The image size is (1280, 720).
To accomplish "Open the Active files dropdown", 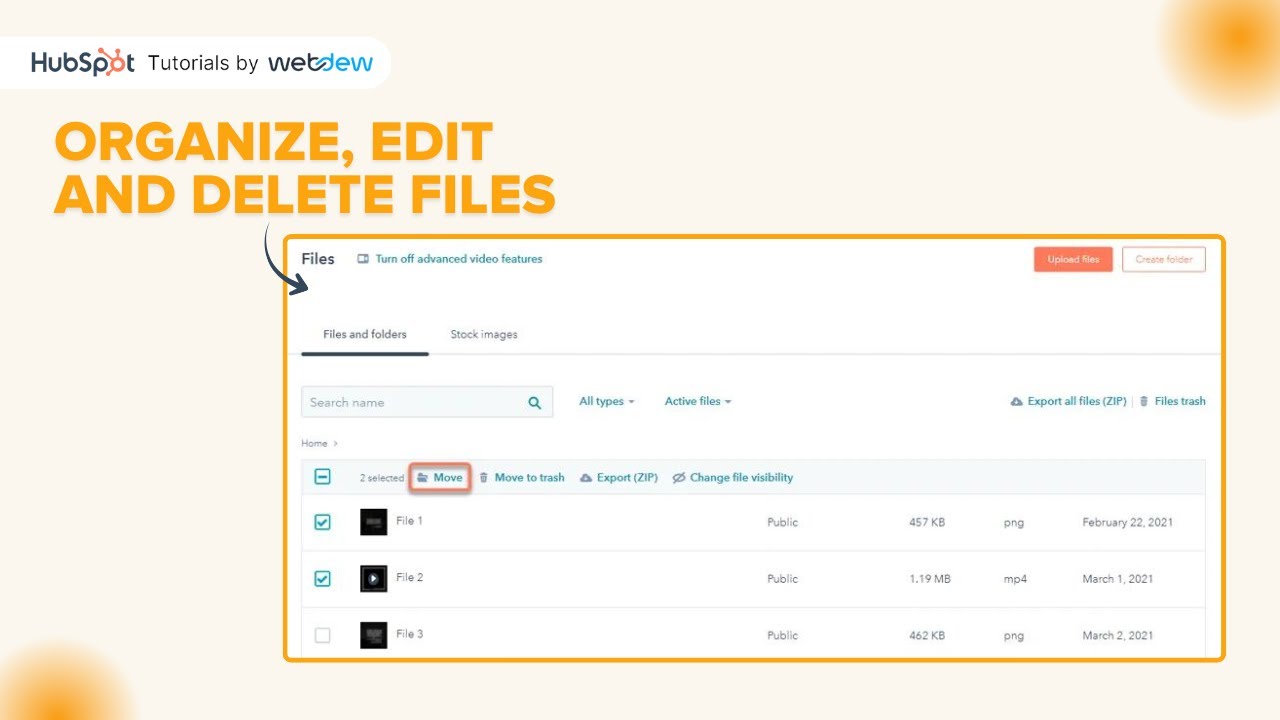I will [x=698, y=401].
